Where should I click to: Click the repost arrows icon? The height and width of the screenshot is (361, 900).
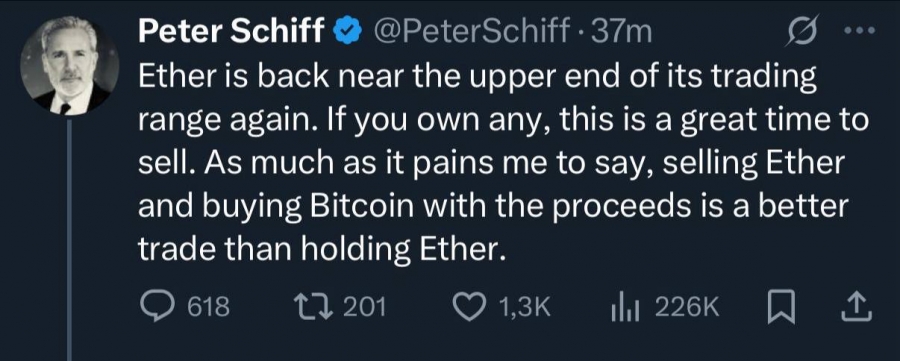(x=313, y=308)
